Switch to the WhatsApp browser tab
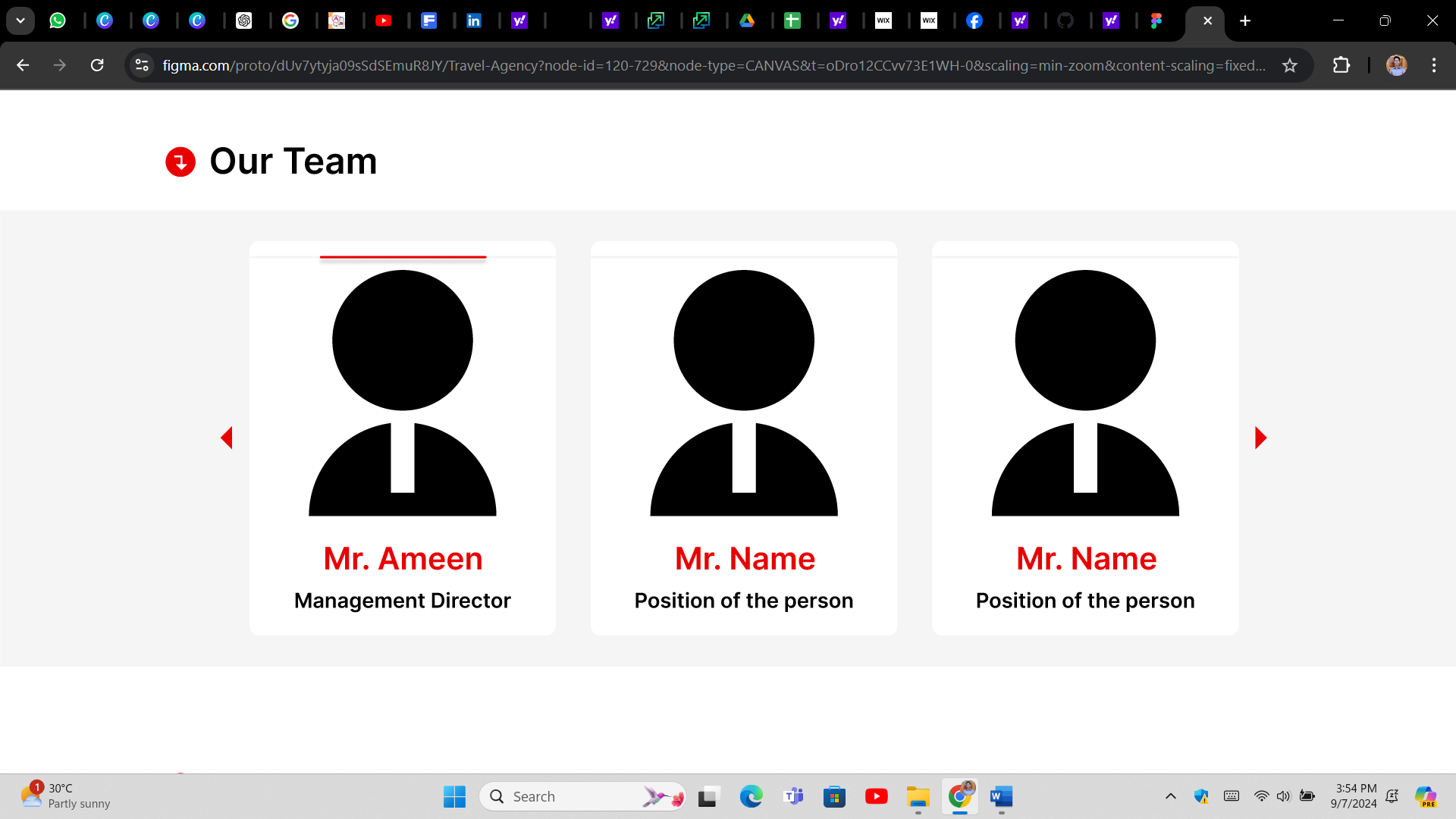 point(58,20)
